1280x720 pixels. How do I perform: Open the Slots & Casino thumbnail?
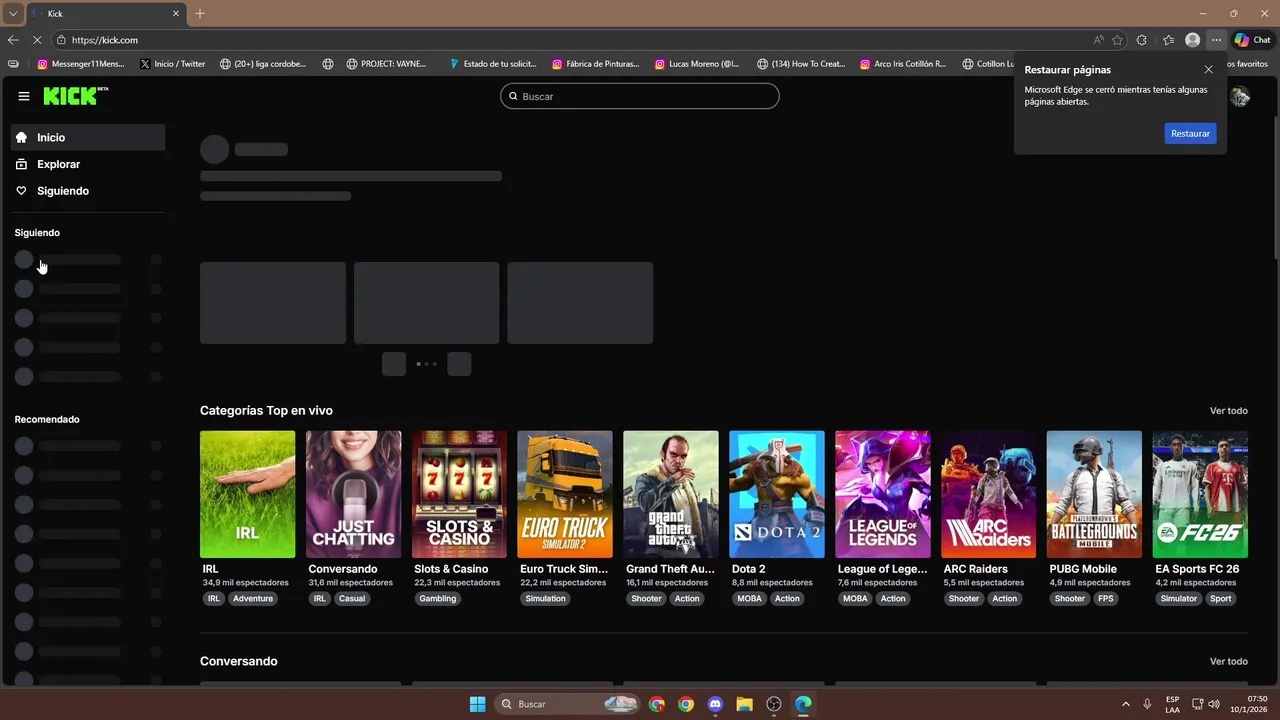(459, 494)
